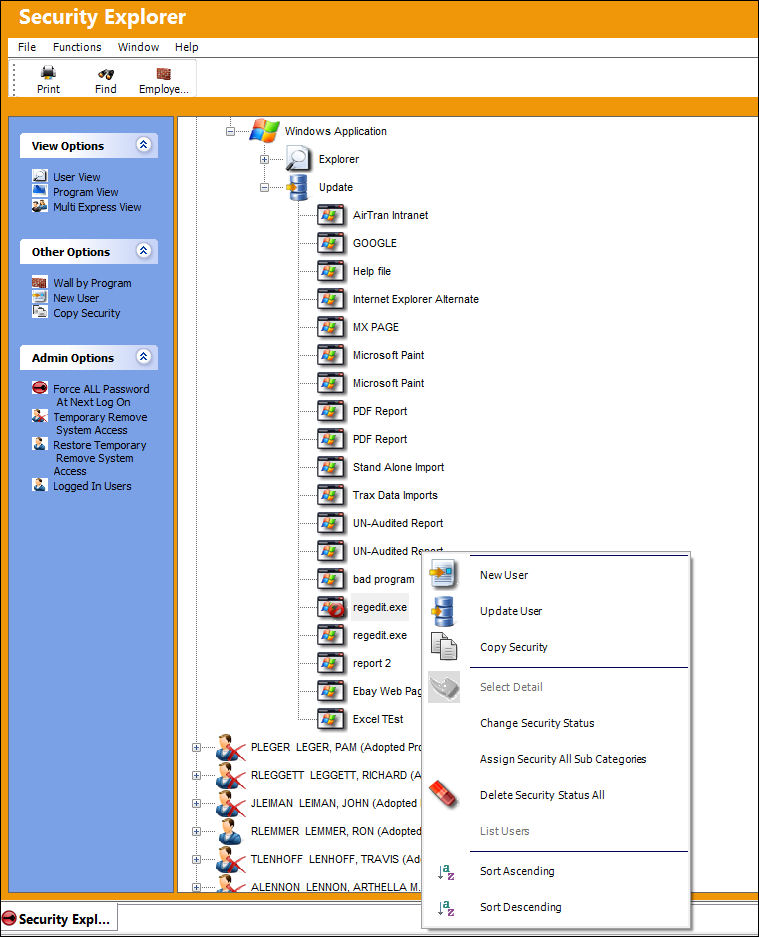759x937 pixels.
Task: Click the Logged In Users icon
Action: (x=39, y=485)
